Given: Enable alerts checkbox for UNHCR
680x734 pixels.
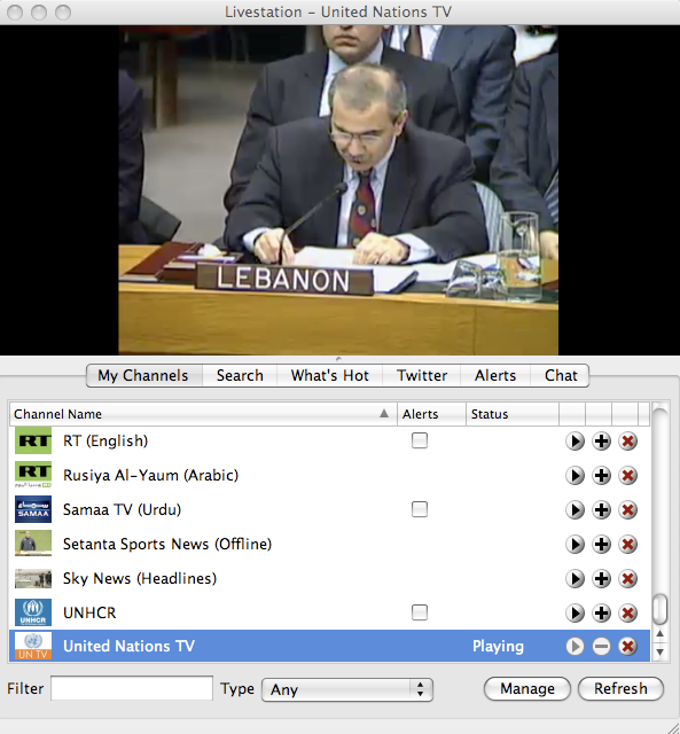Looking at the screenshot, I should point(419,612).
